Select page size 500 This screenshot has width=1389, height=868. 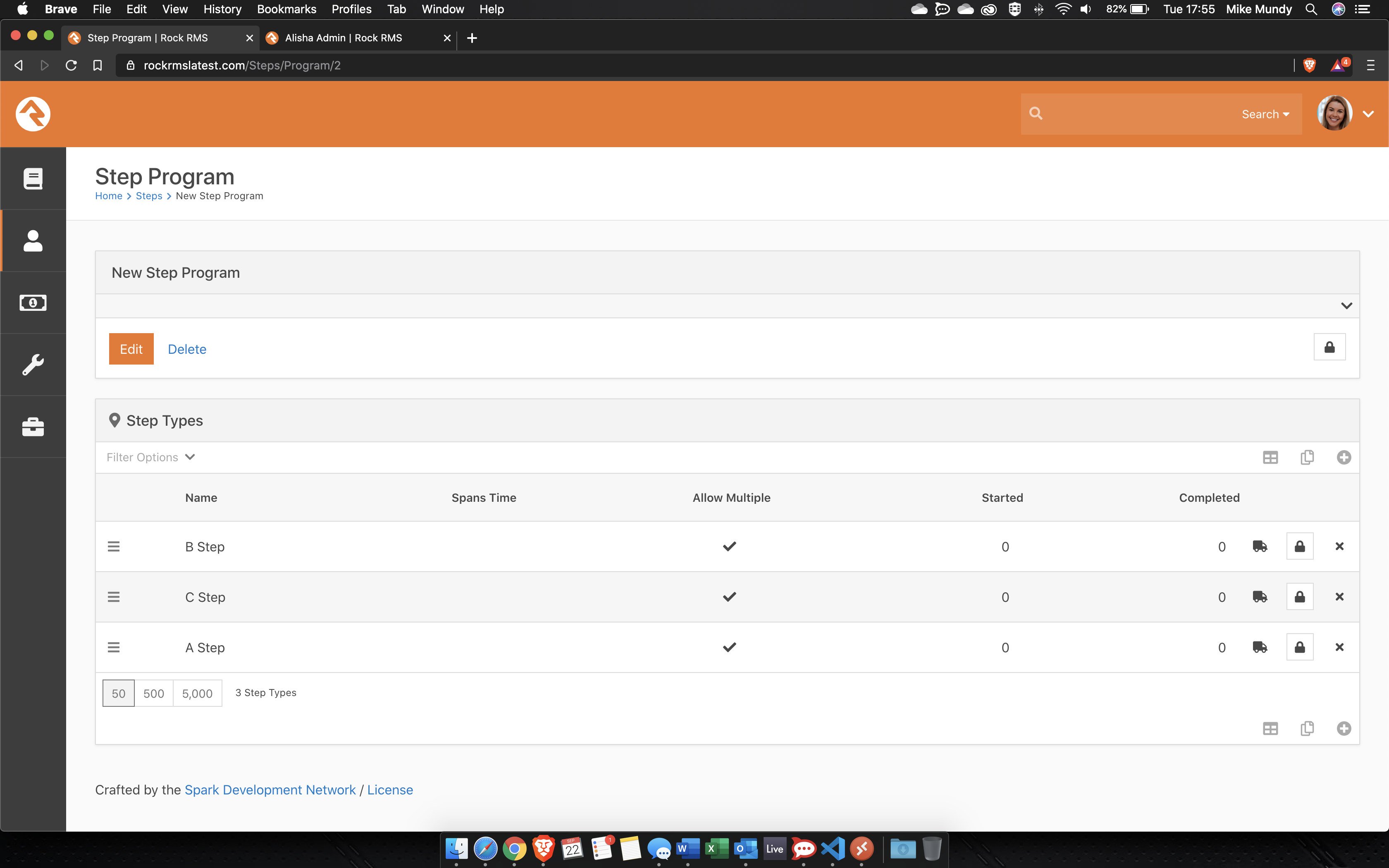pyautogui.click(x=154, y=694)
